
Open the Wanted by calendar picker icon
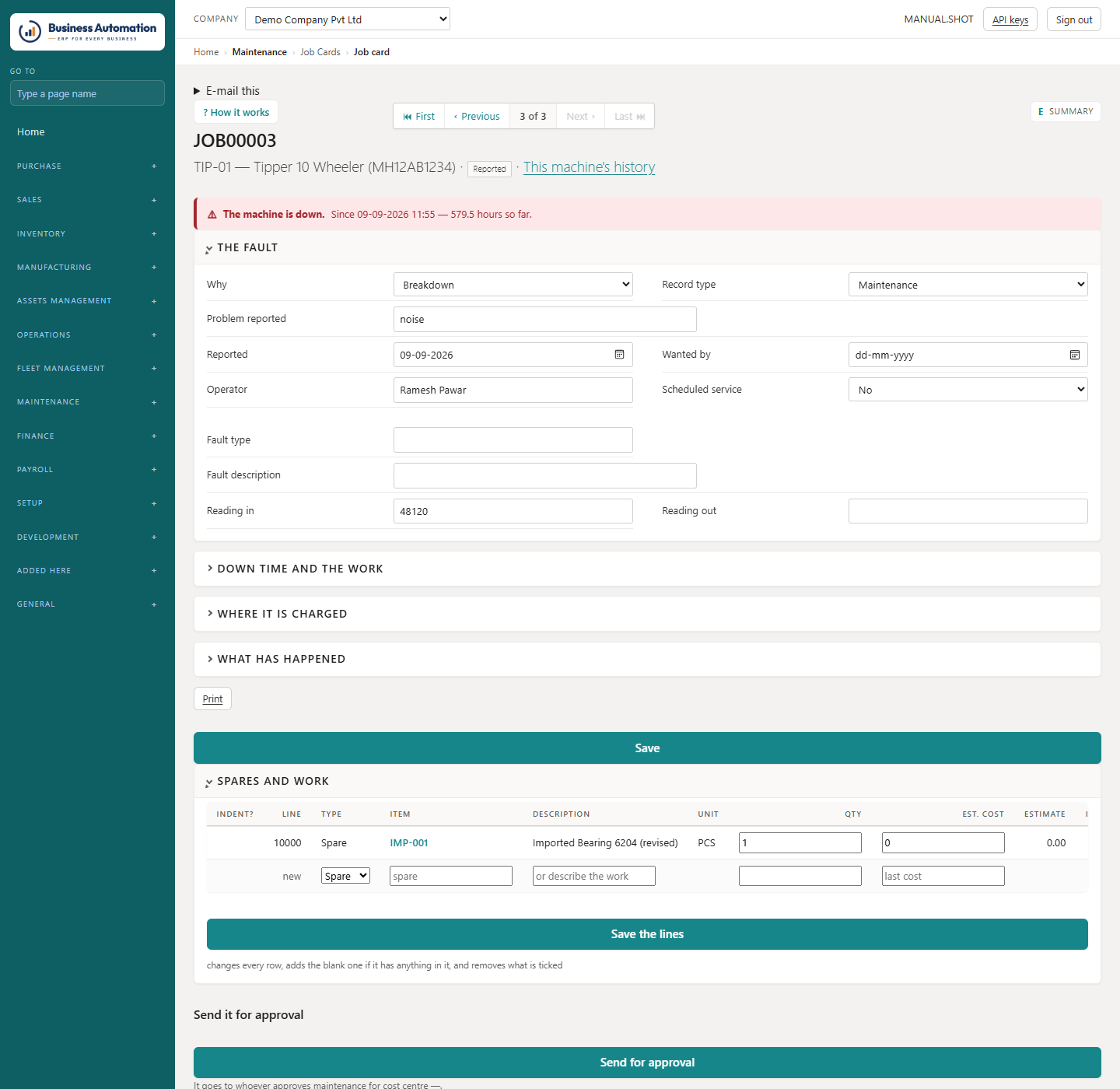pos(1074,355)
